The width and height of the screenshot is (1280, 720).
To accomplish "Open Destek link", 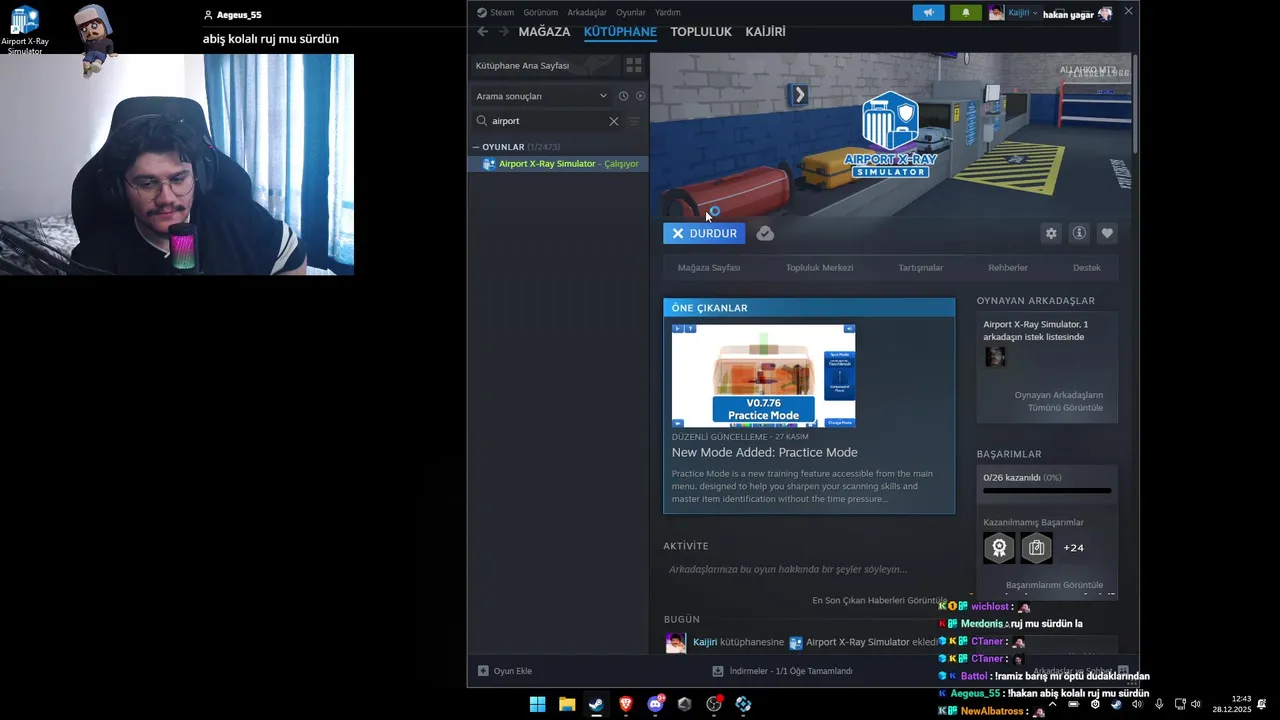I will pos(1087,268).
